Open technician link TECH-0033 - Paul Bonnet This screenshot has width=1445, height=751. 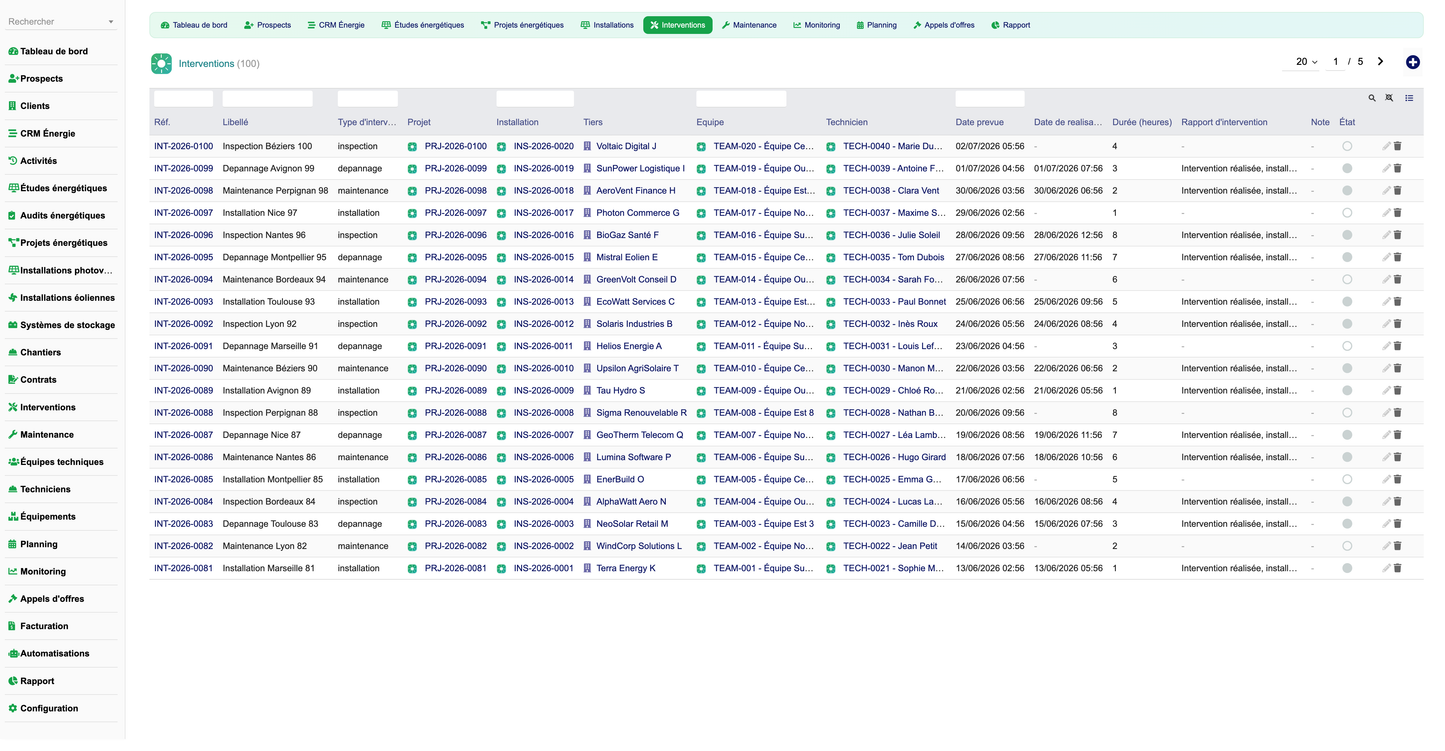(894, 302)
